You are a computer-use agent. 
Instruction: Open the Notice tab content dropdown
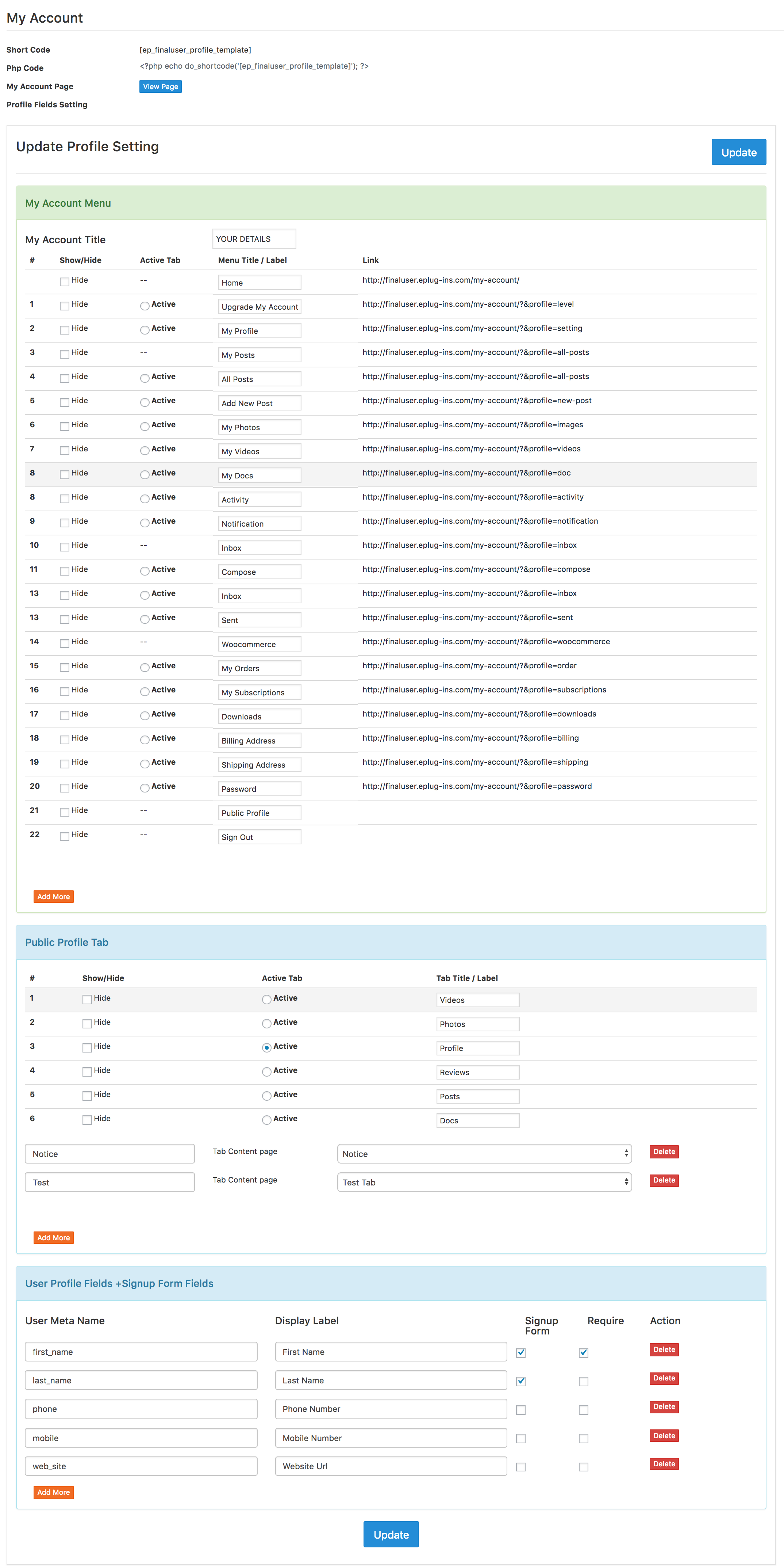484,1153
